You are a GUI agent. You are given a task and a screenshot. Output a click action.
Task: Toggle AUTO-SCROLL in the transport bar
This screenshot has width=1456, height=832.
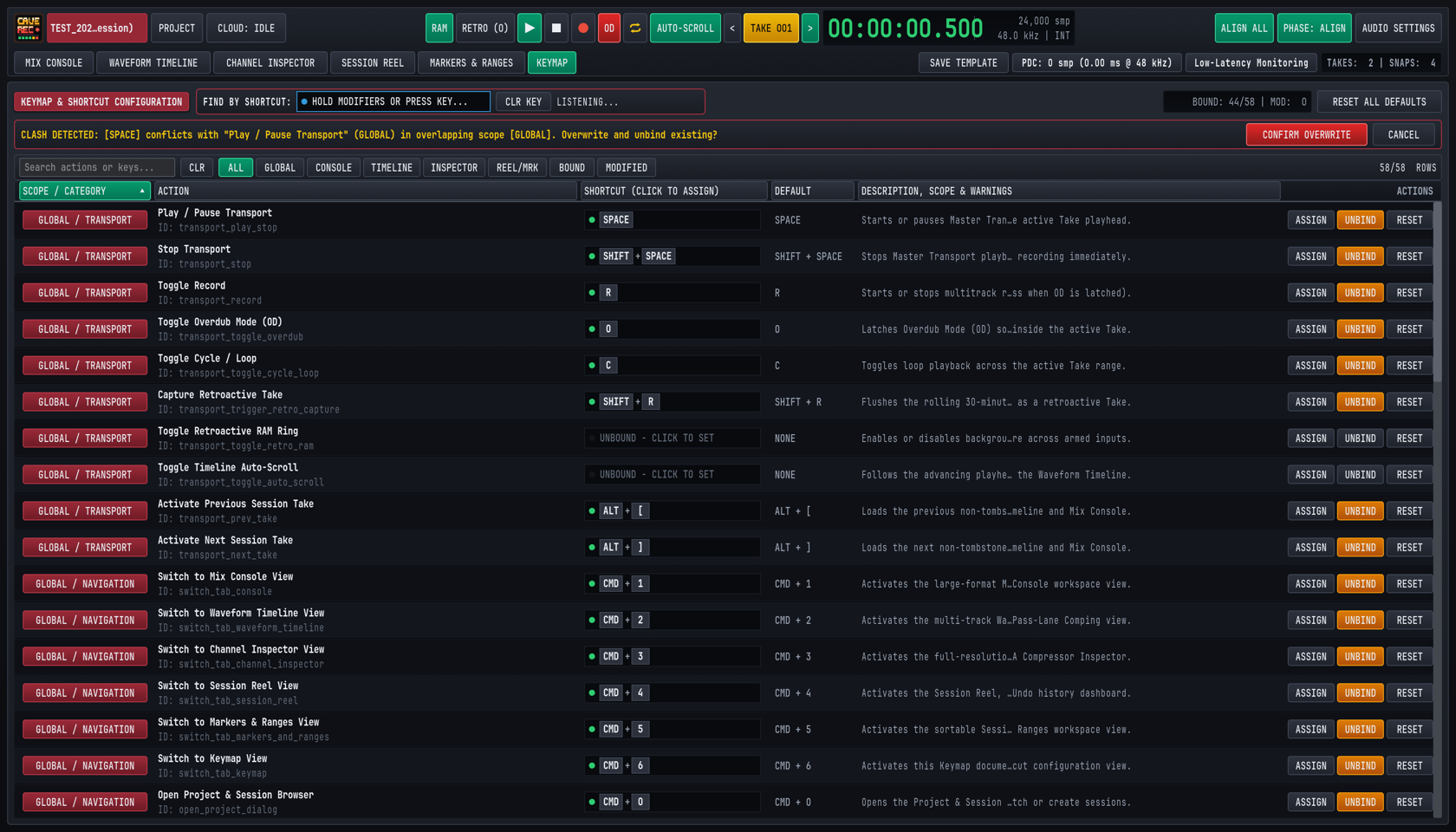(685, 28)
